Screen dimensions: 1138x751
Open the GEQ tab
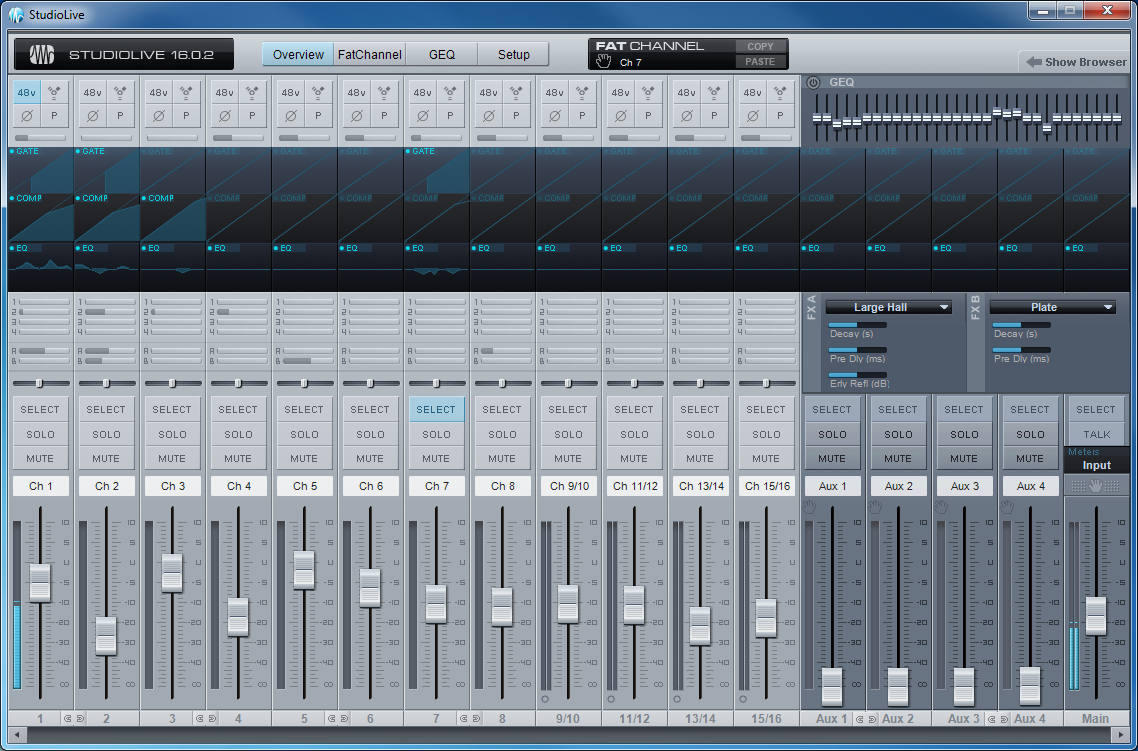point(442,54)
